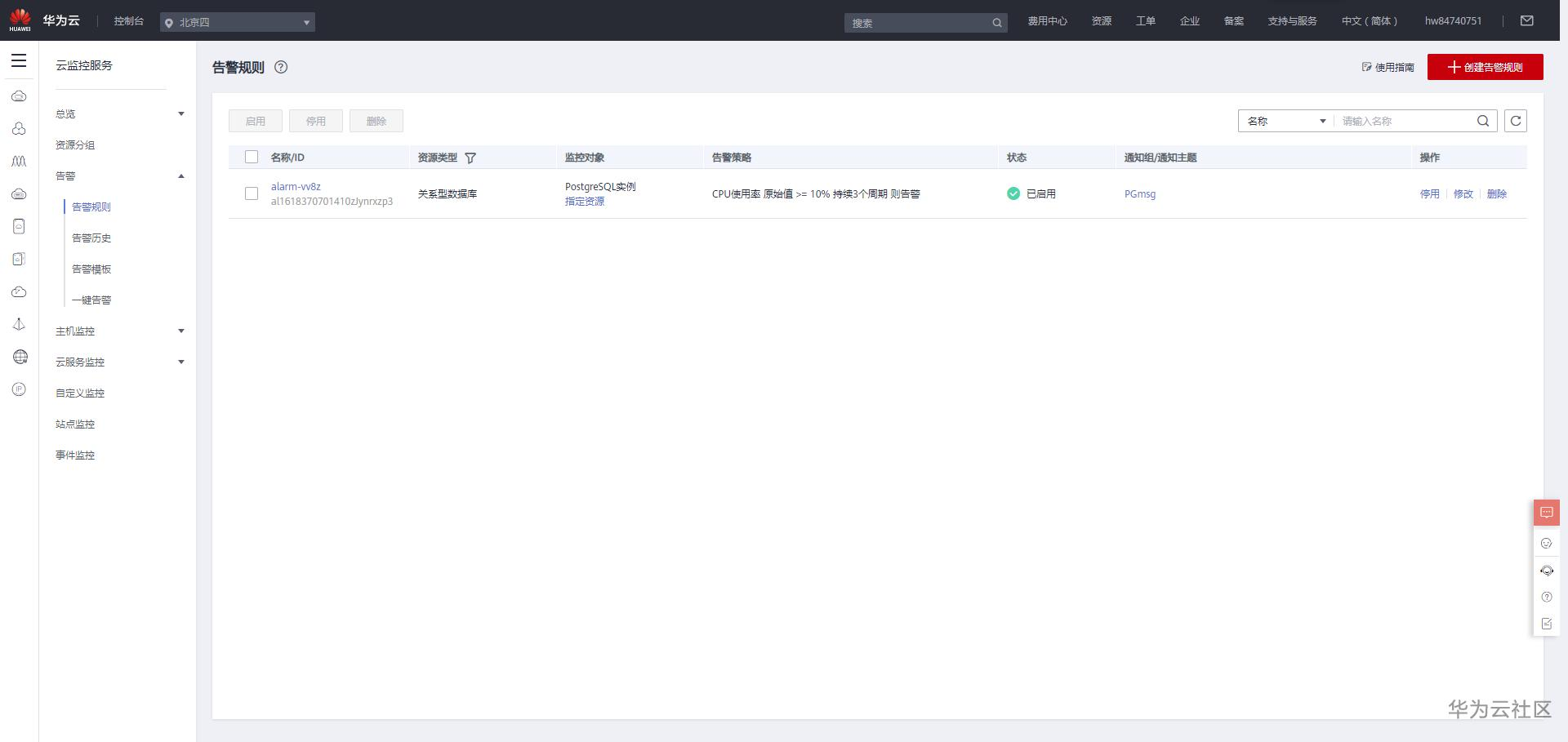Open the cloud server icon in left rail
This screenshot has width=1568, height=742.
pos(19,96)
